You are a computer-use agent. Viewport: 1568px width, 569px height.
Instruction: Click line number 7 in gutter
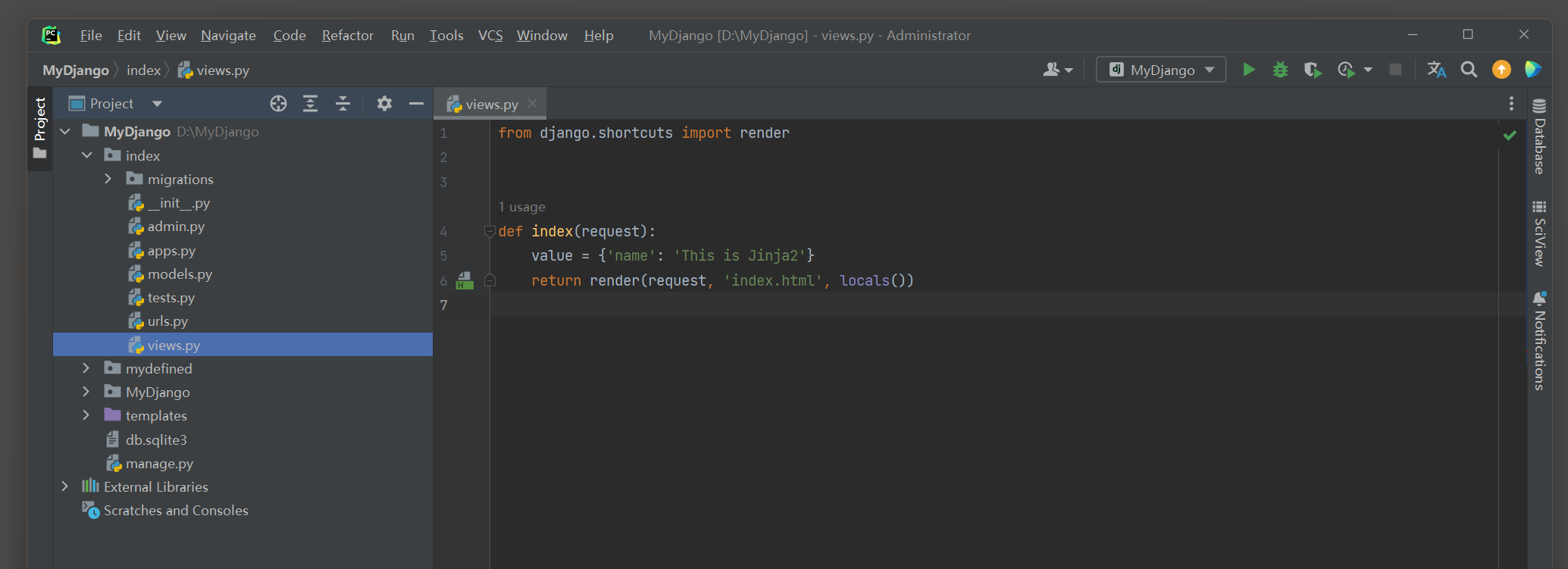click(x=444, y=305)
